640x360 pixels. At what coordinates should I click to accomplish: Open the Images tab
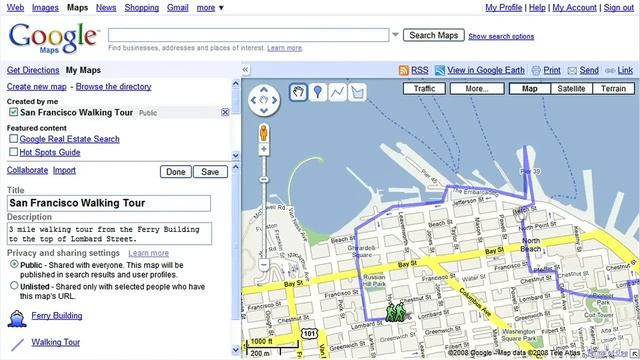coord(45,7)
